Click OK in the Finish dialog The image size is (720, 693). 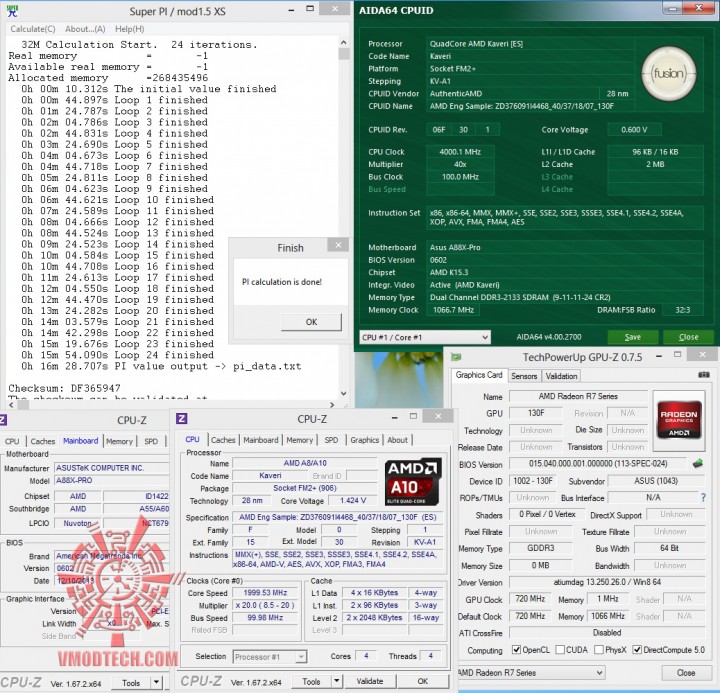pos(311,322)
